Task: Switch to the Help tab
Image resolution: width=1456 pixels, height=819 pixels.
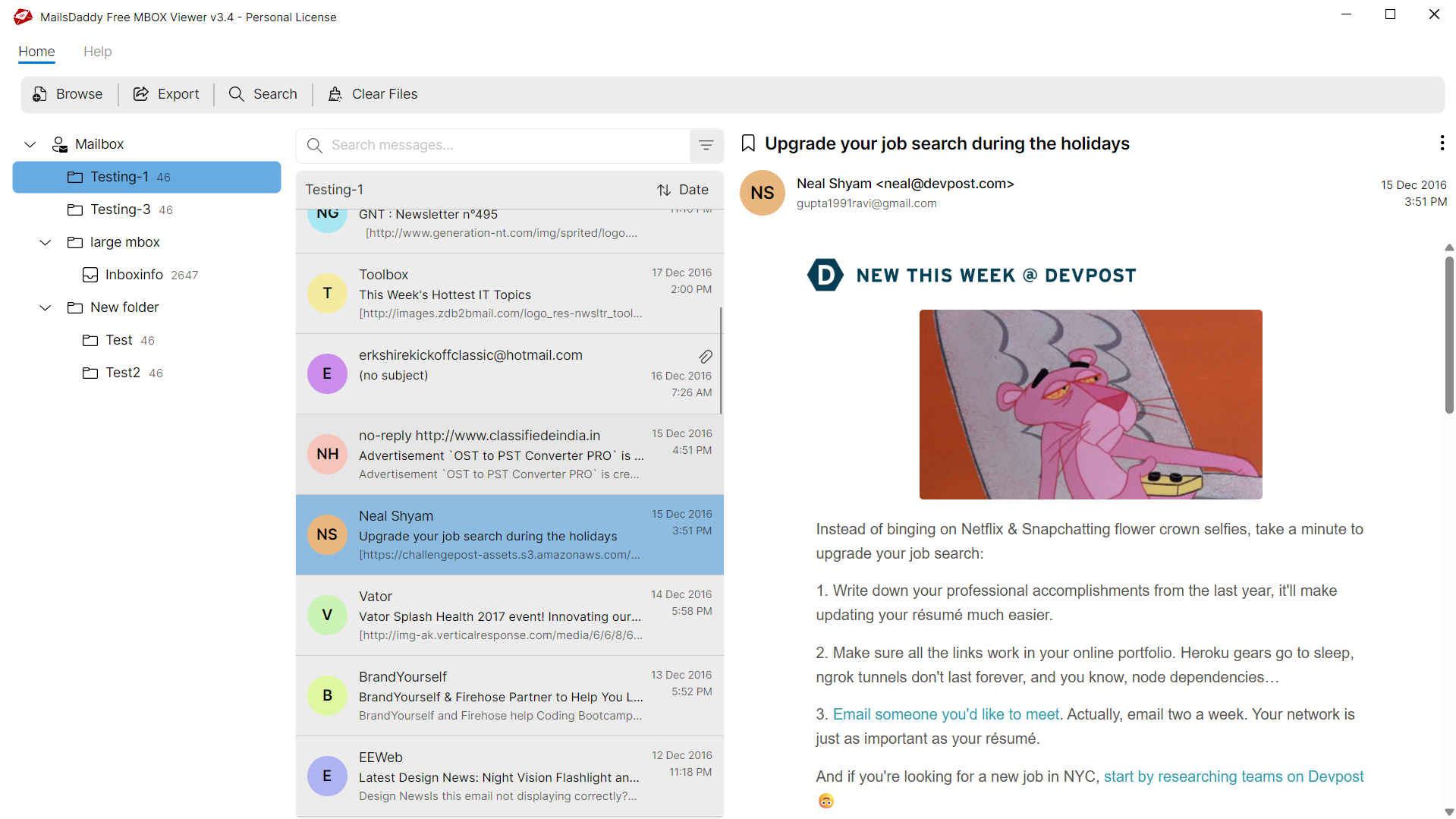Action: pos(97,52)
